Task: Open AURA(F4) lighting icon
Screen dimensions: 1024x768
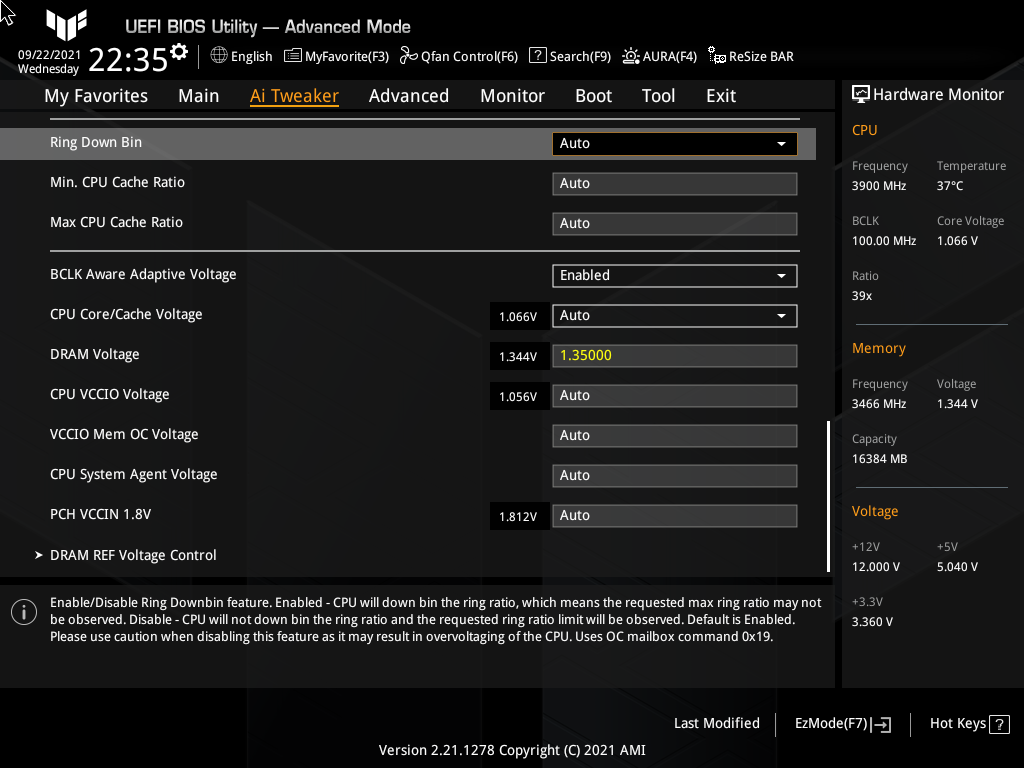Action: [630, 56]
